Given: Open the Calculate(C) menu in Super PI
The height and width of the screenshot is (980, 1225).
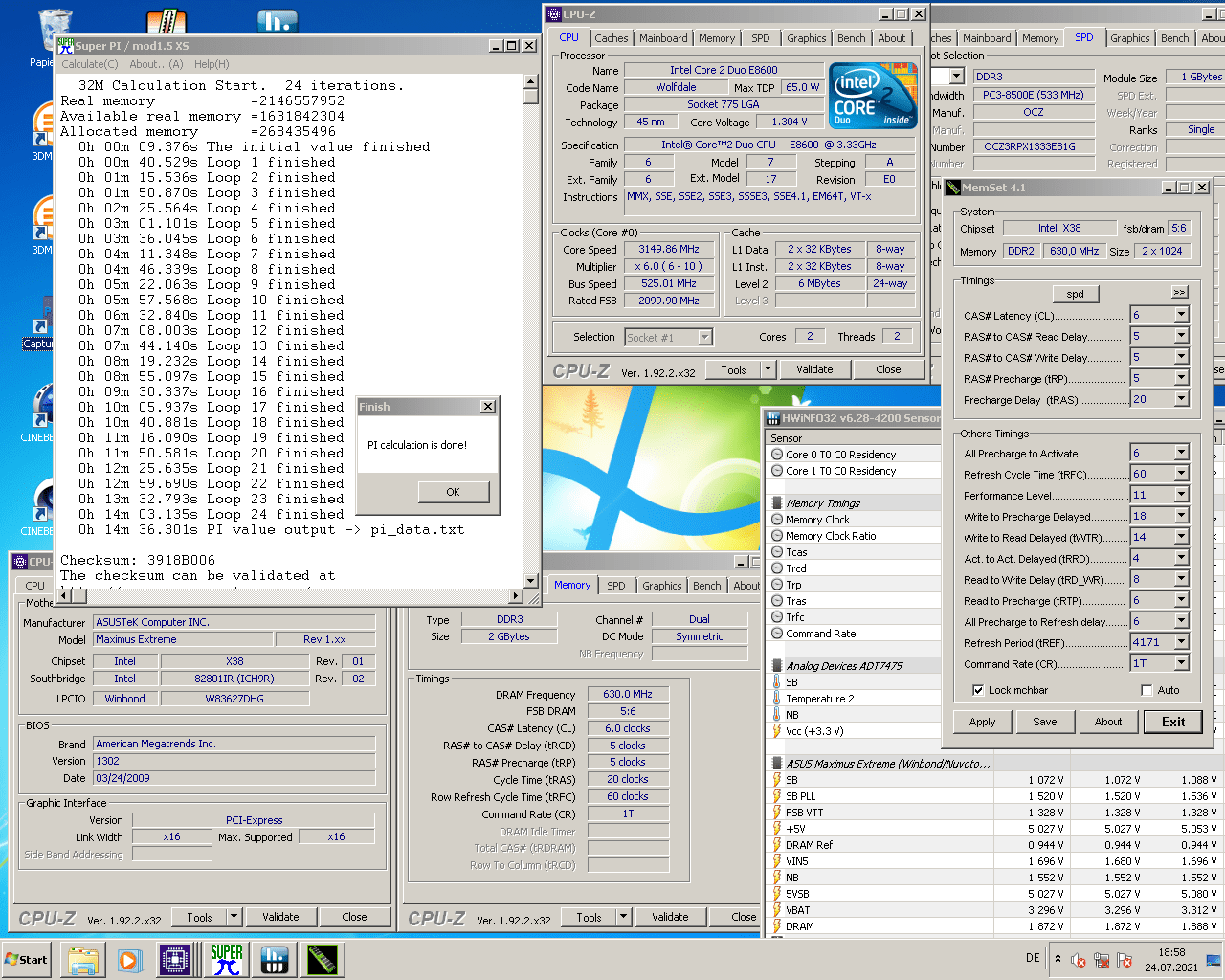Looking at the screenshot, I should (90, 64).
